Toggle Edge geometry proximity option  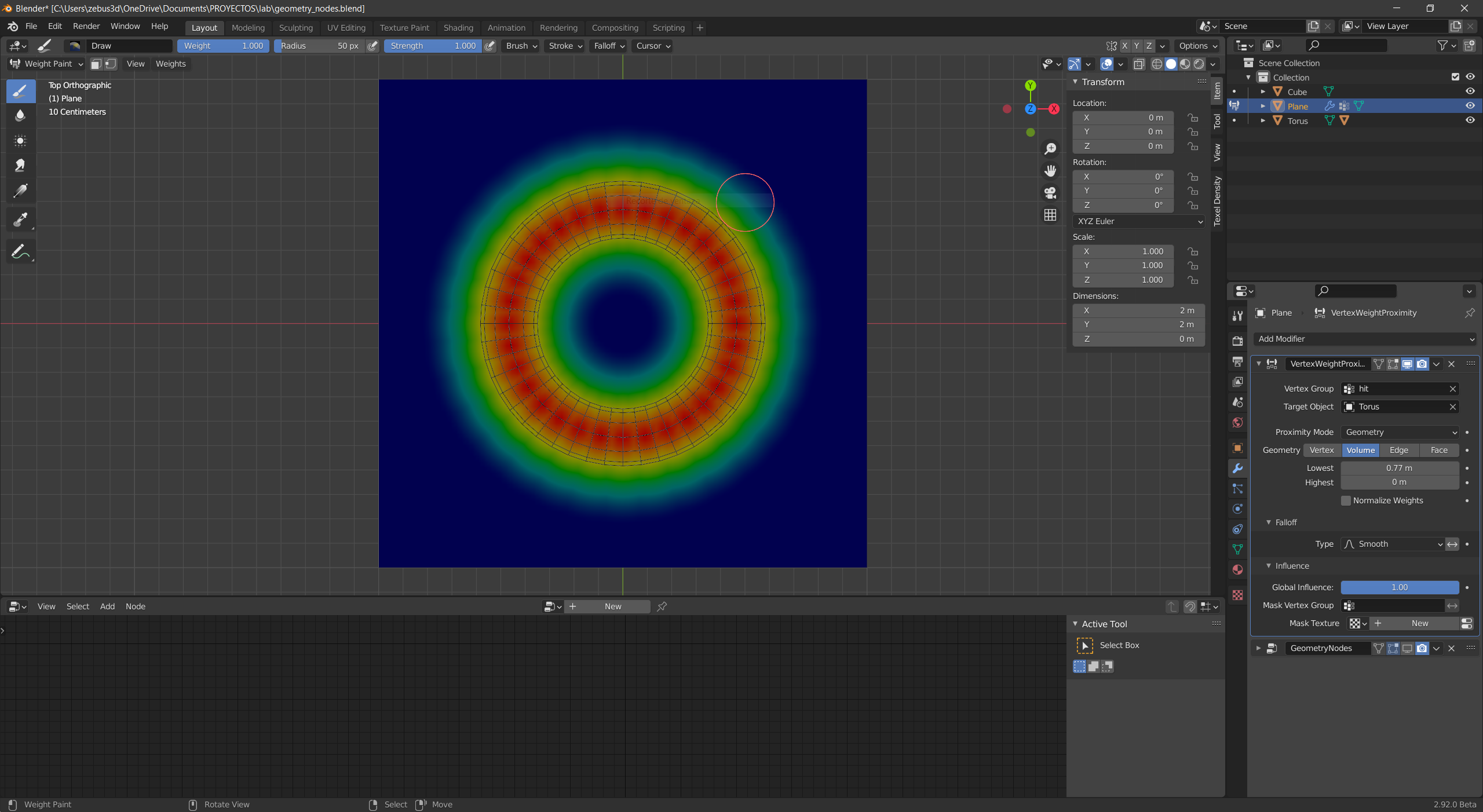[x=1398, y=450]
